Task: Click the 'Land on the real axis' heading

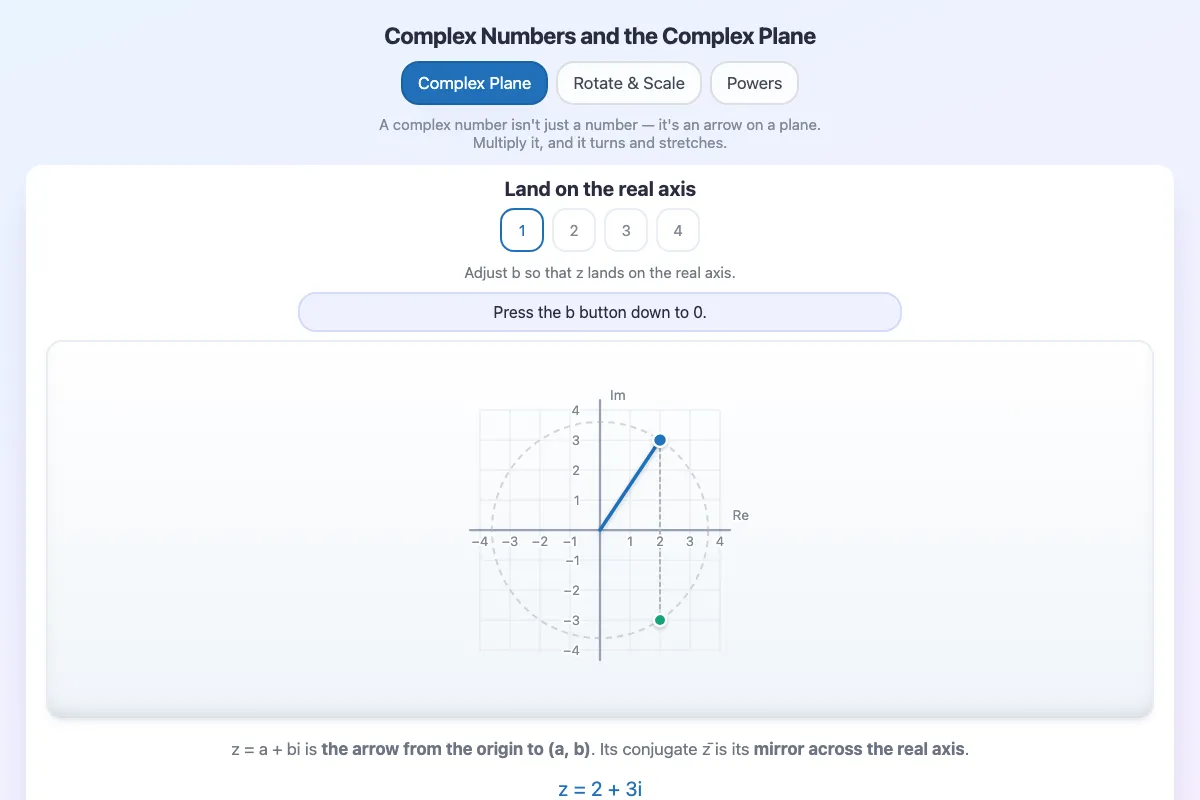Action: 600,189
